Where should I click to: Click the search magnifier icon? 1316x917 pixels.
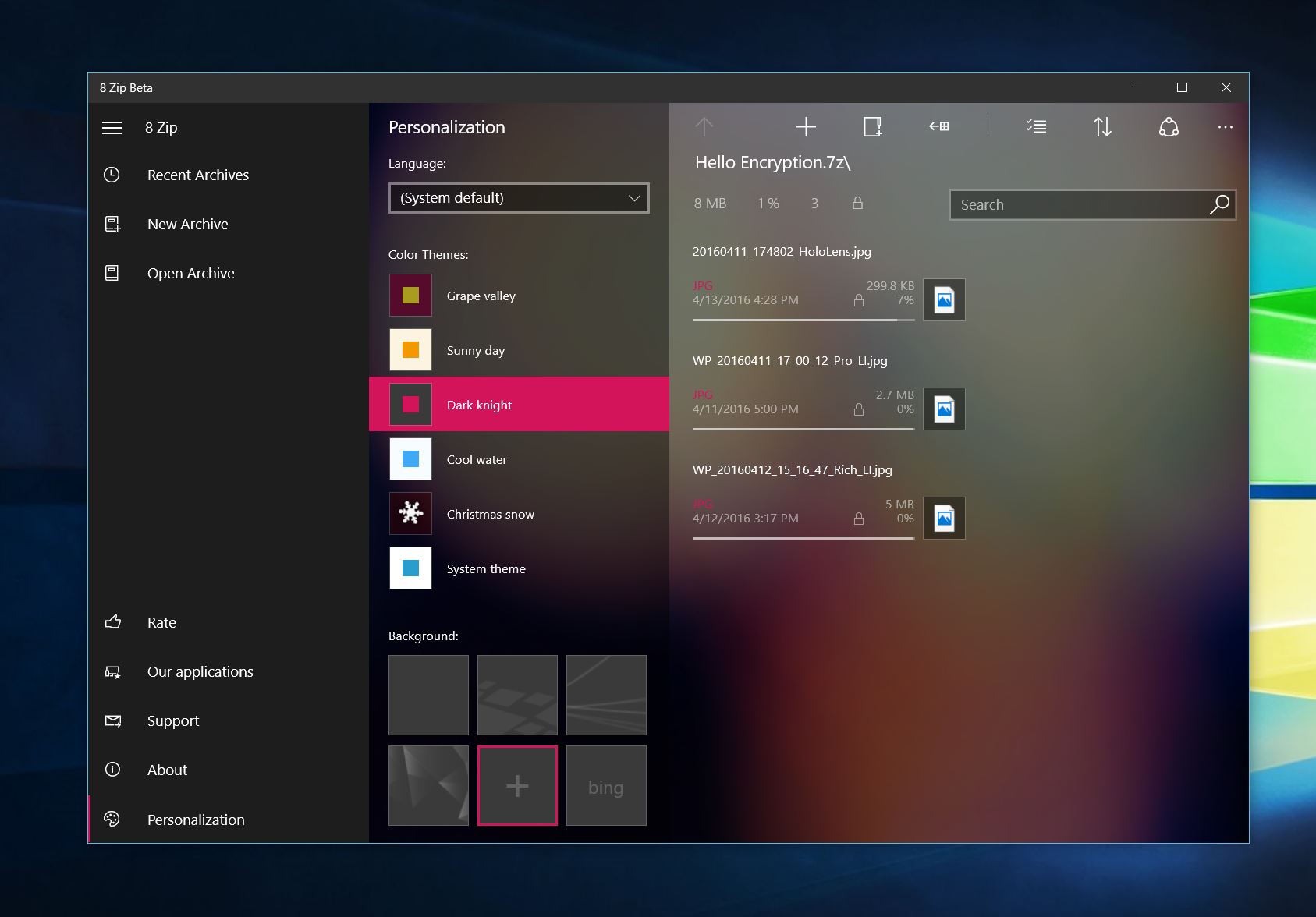click(x=1219, y=204)
